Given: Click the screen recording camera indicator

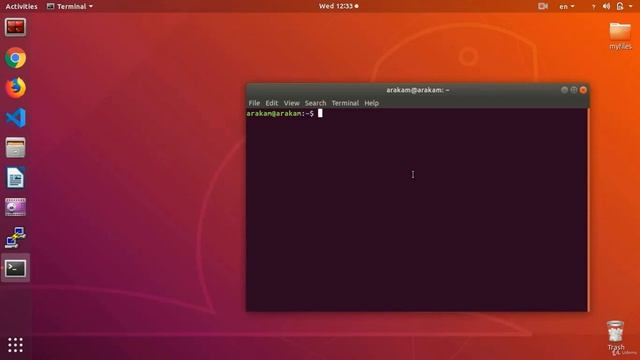Looking at the screenshot, I should [543, 6].
